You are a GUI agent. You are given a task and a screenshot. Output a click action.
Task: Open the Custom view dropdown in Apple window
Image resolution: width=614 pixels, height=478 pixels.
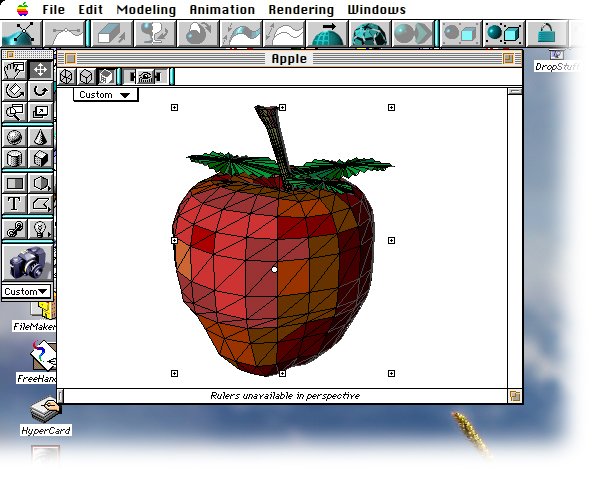(x=105, y=95)
